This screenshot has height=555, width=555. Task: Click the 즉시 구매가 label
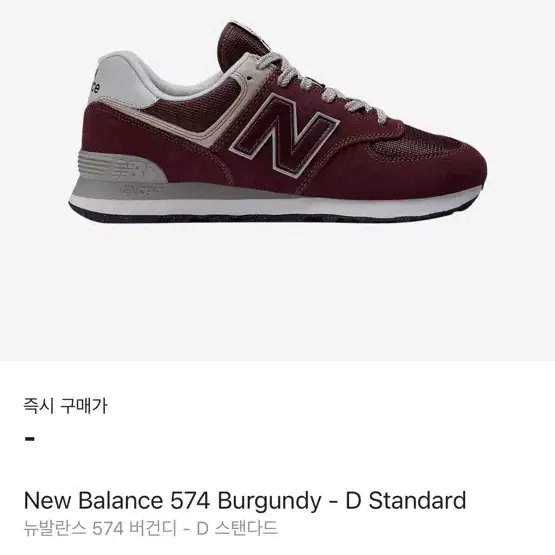tap(65, 406)
